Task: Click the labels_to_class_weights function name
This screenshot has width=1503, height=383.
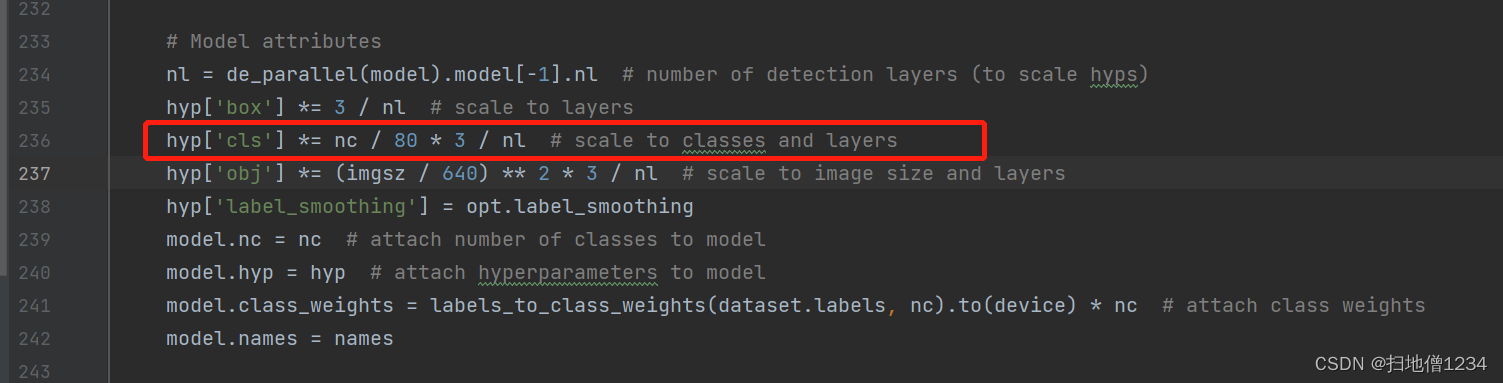Action: 568,305
